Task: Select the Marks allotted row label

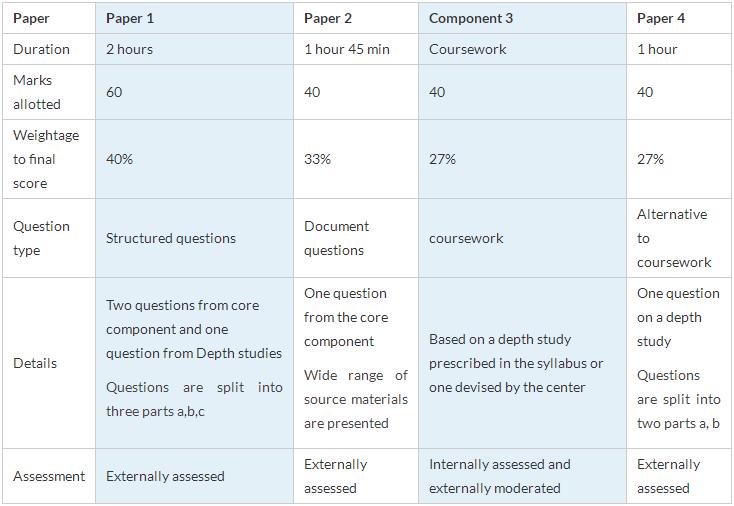Action: pyautogui.click(x=37, y=92)
